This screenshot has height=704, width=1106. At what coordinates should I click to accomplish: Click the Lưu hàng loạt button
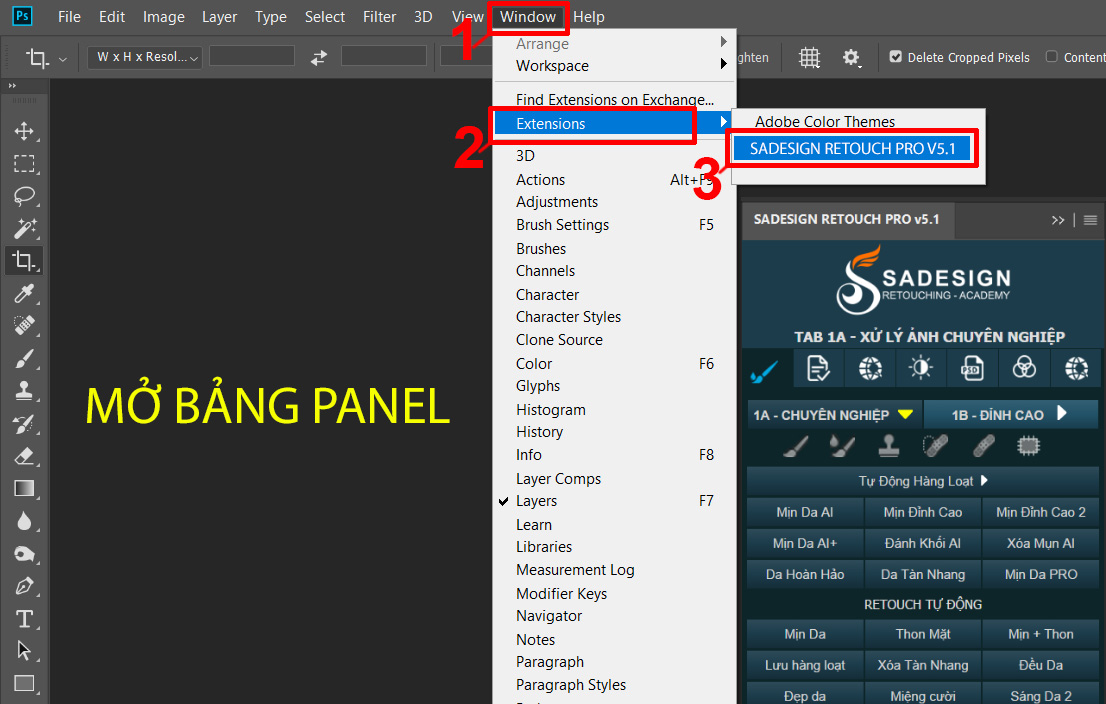pos(805,666)
